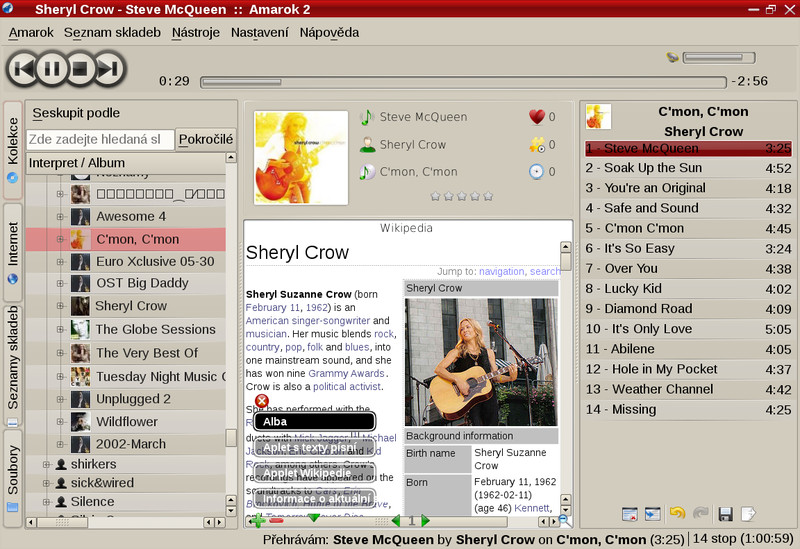Select track 9 Diamond Road
The image size is (800, 549).
coord(688,309)
